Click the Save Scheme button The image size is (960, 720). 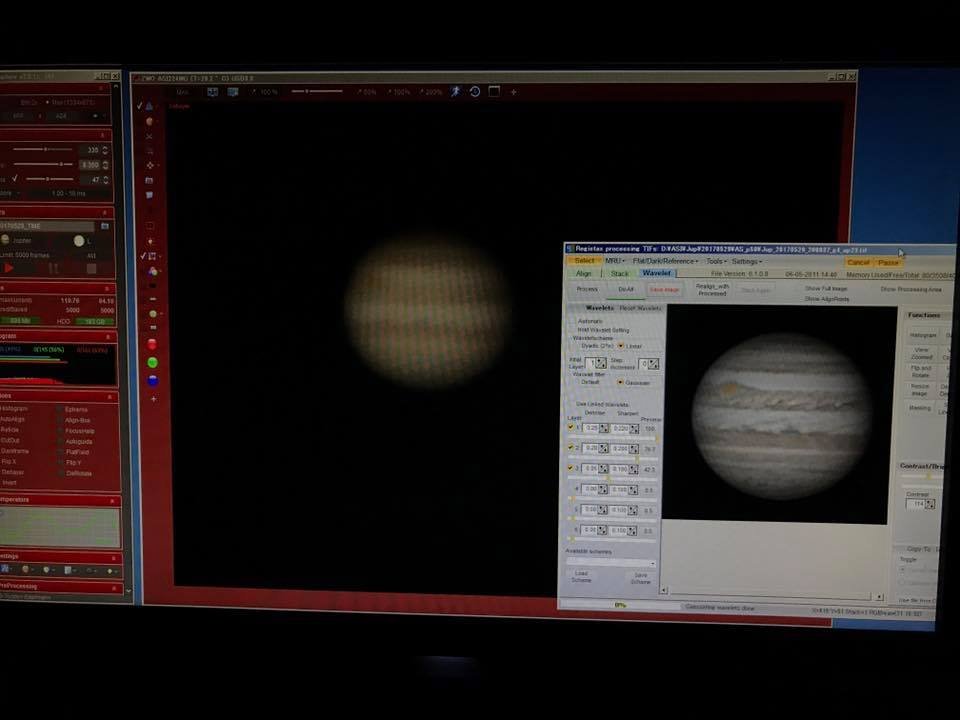[x=640, y=578]
